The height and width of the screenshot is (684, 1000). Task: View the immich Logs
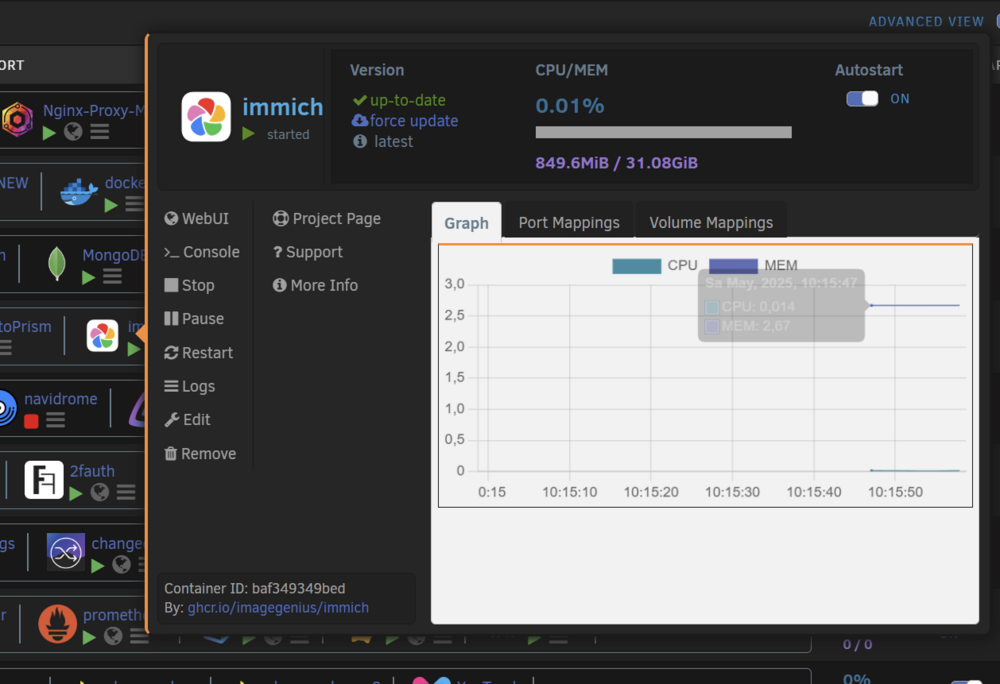pos(189,386)
